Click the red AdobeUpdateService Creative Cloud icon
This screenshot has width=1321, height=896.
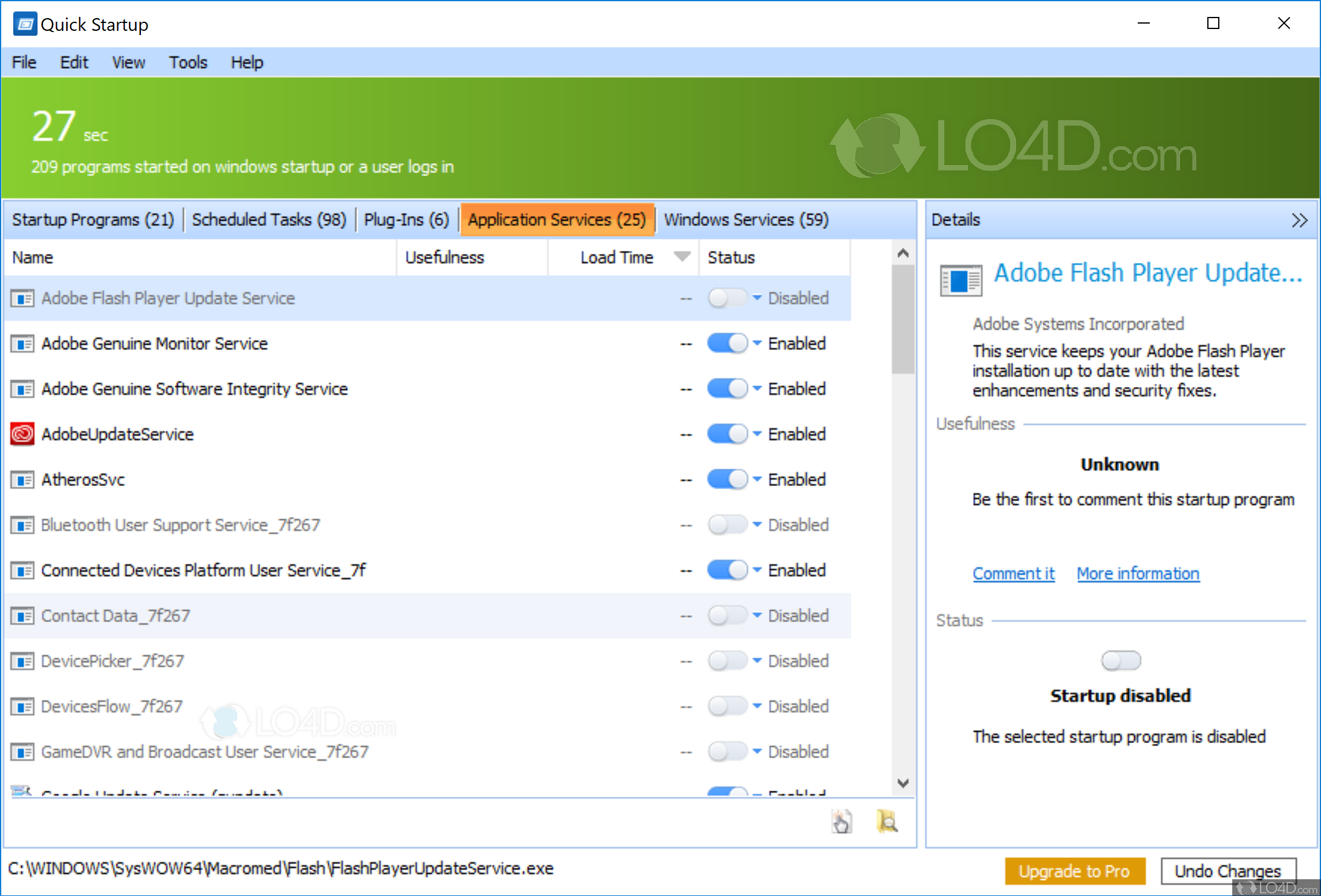[x=22, y=434]
